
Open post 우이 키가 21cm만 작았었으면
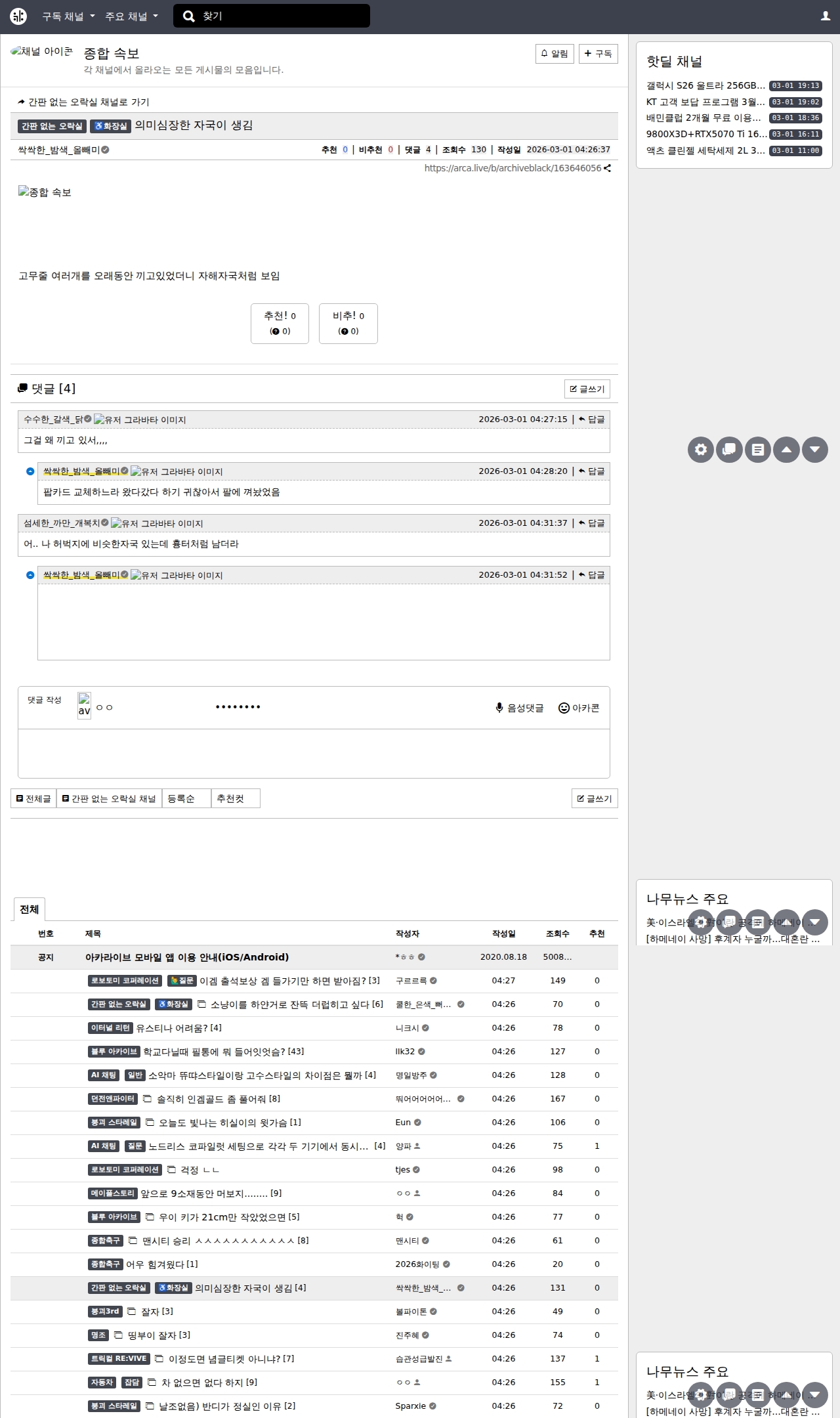[222, 1217]
